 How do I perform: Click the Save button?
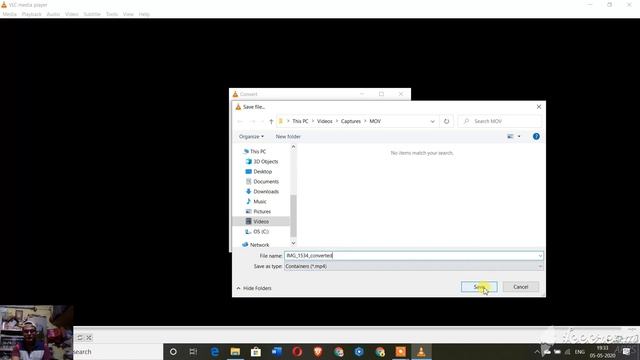(x=479, y=287)
